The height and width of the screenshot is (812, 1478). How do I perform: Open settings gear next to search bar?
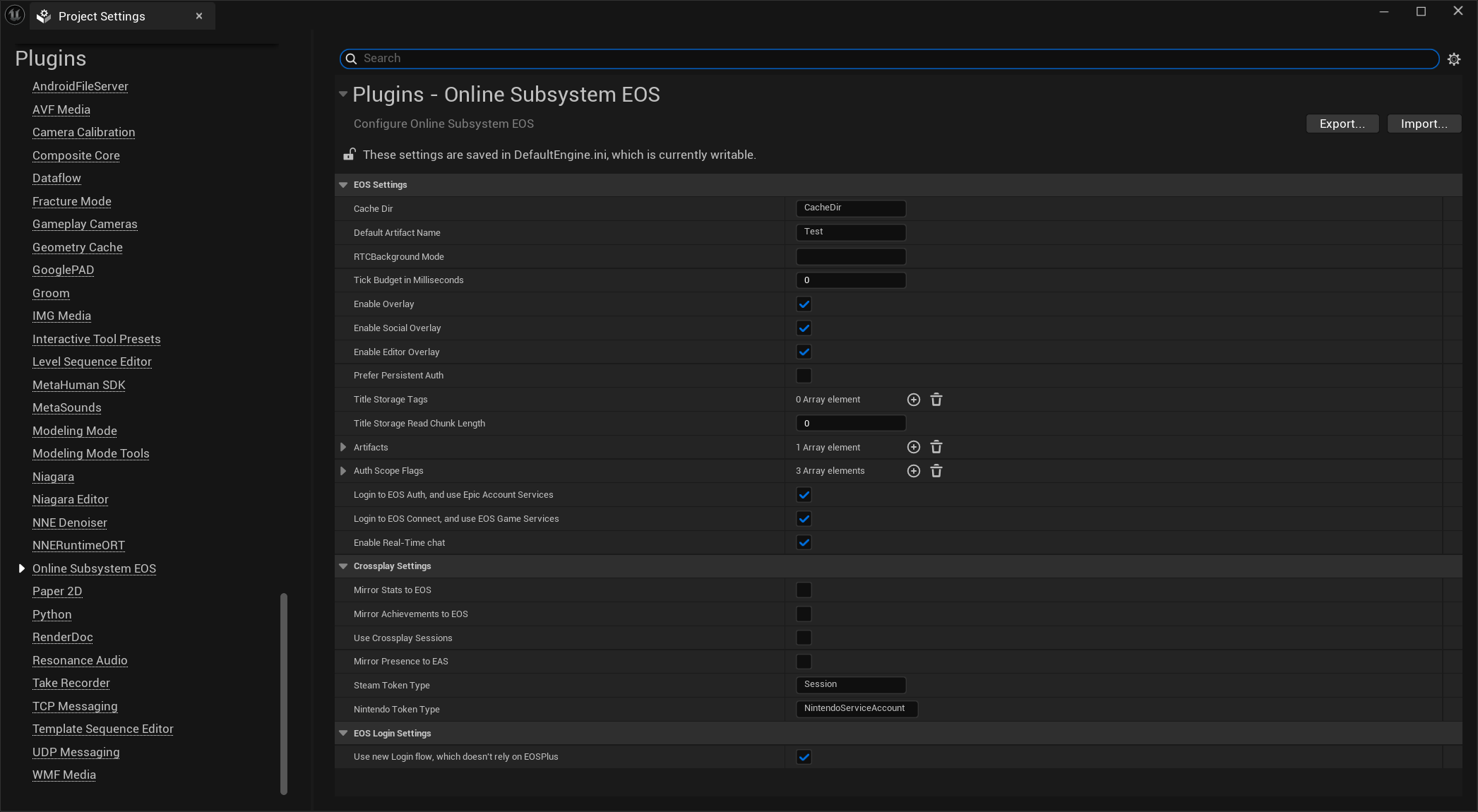1453,59
